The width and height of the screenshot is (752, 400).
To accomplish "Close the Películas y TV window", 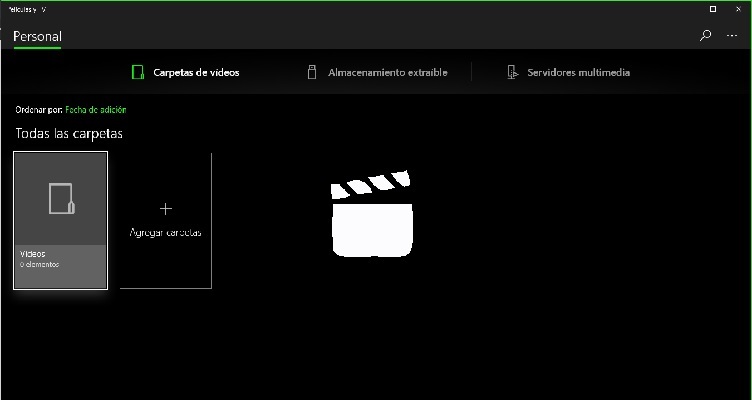I will [x=739, y=9].
